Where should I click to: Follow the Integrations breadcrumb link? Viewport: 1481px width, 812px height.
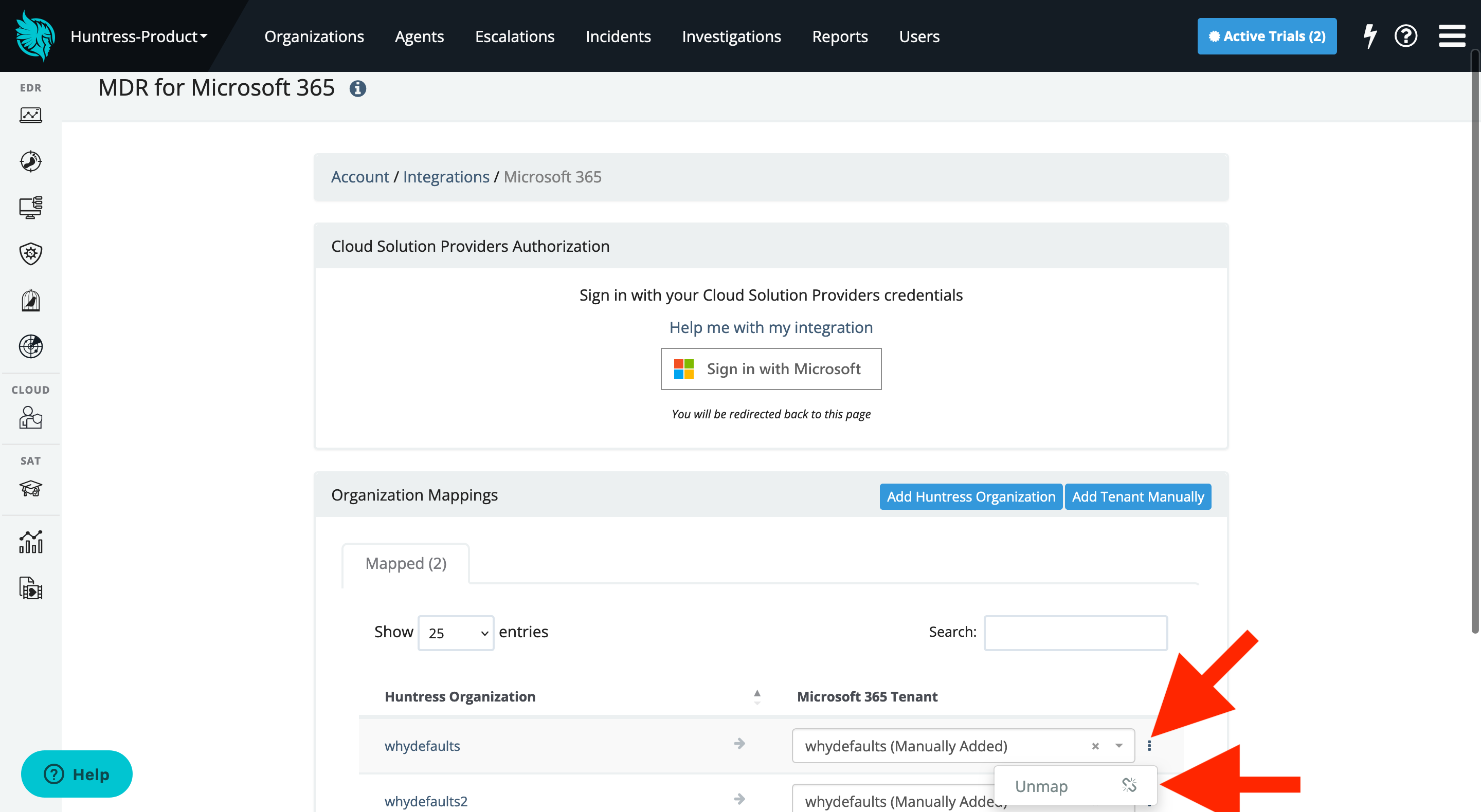(446, 177)
